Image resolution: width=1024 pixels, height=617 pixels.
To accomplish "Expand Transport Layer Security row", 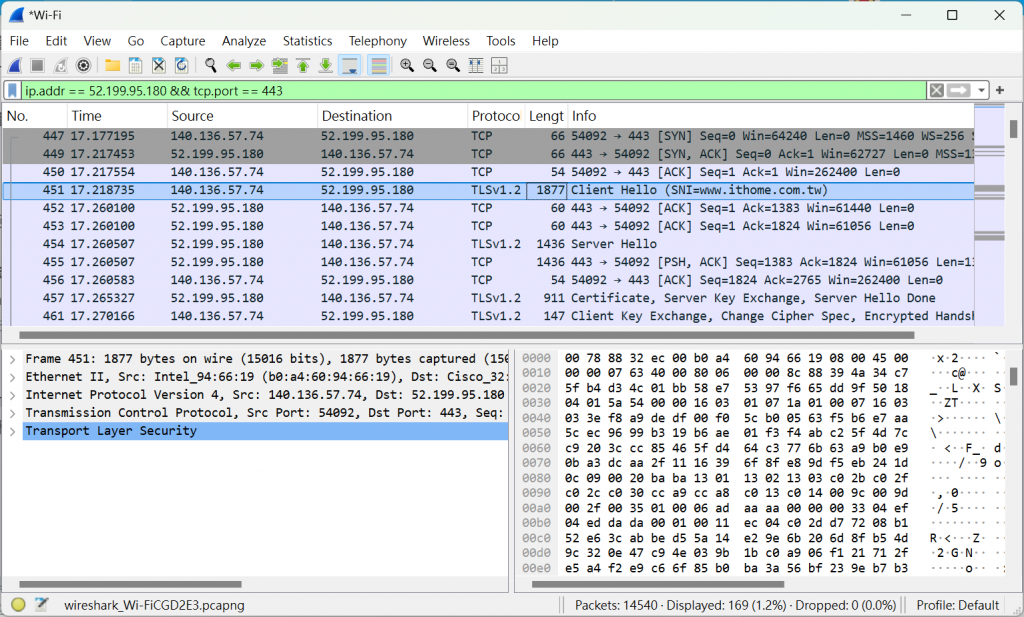I will [x=12, y=431].
